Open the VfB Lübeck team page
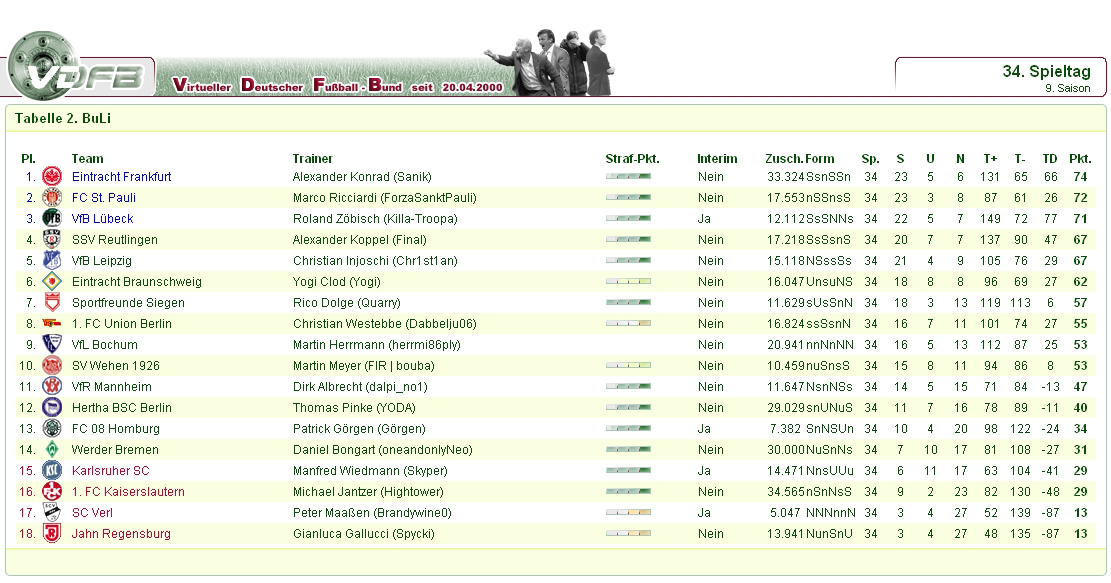Screen dimensions: 1111x583 click(102, 219)
